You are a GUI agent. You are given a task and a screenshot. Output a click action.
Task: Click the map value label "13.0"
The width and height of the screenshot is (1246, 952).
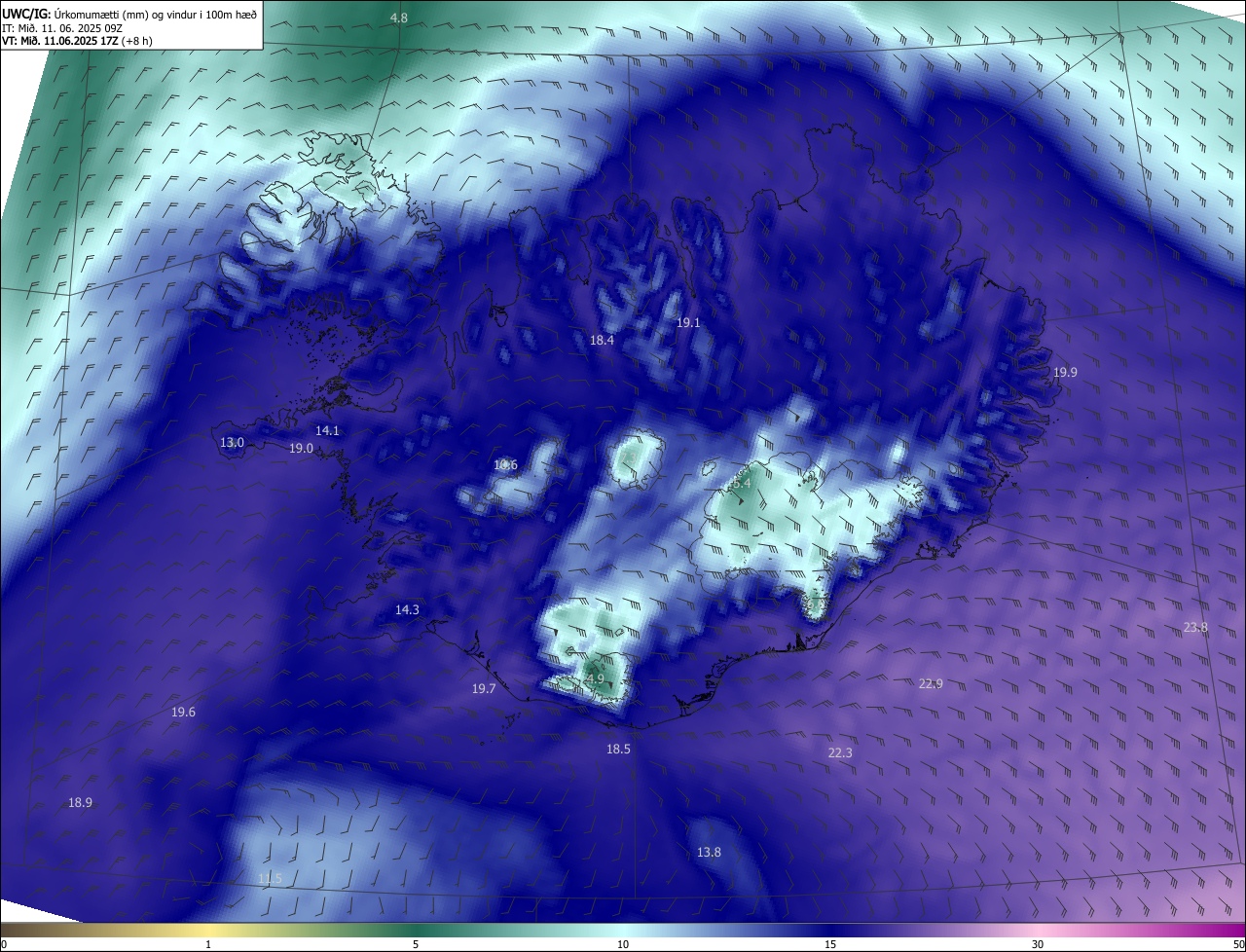coord(232,443)
